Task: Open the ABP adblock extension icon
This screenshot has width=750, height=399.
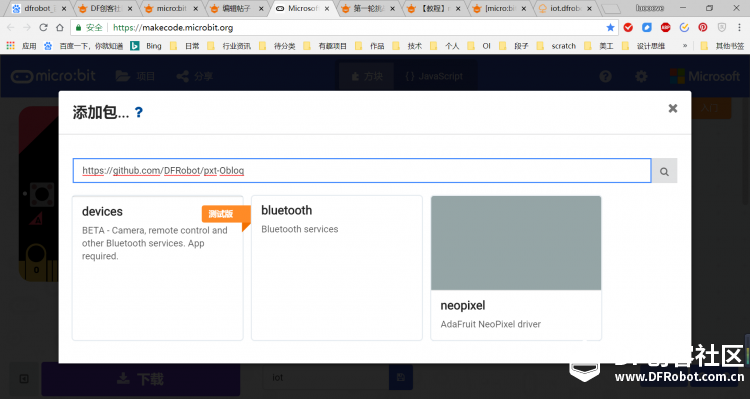Action: 665,28
